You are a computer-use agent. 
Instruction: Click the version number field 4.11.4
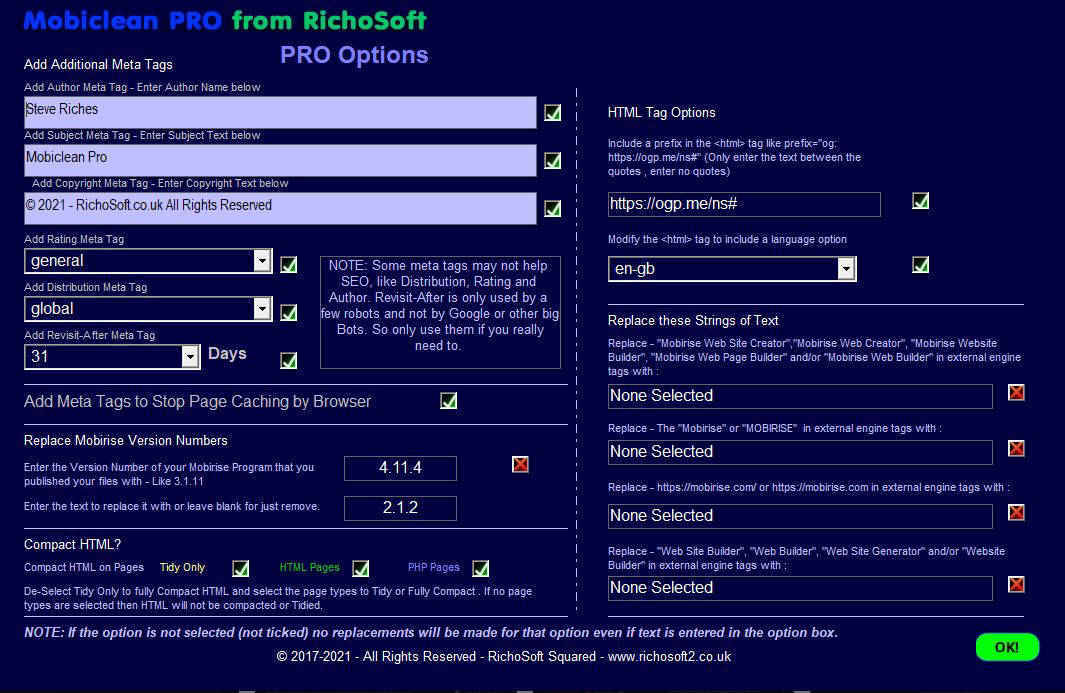tap(400, 468)
